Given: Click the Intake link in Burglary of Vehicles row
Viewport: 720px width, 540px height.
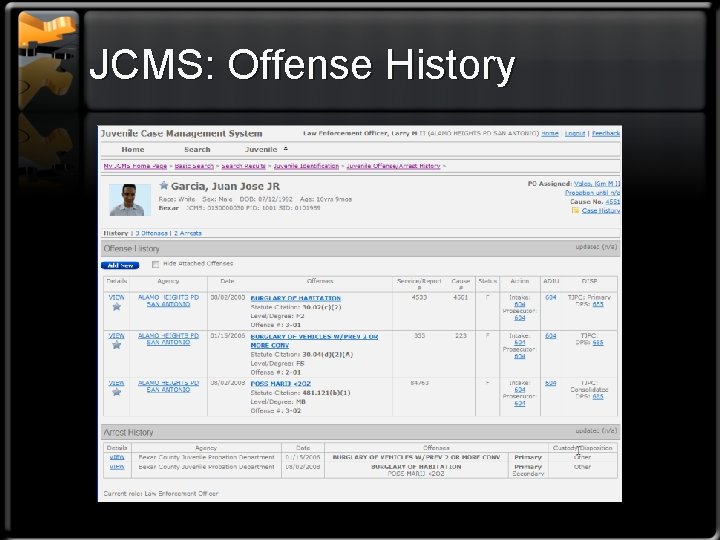Looking at the screenshot, I should click(519, 343).
